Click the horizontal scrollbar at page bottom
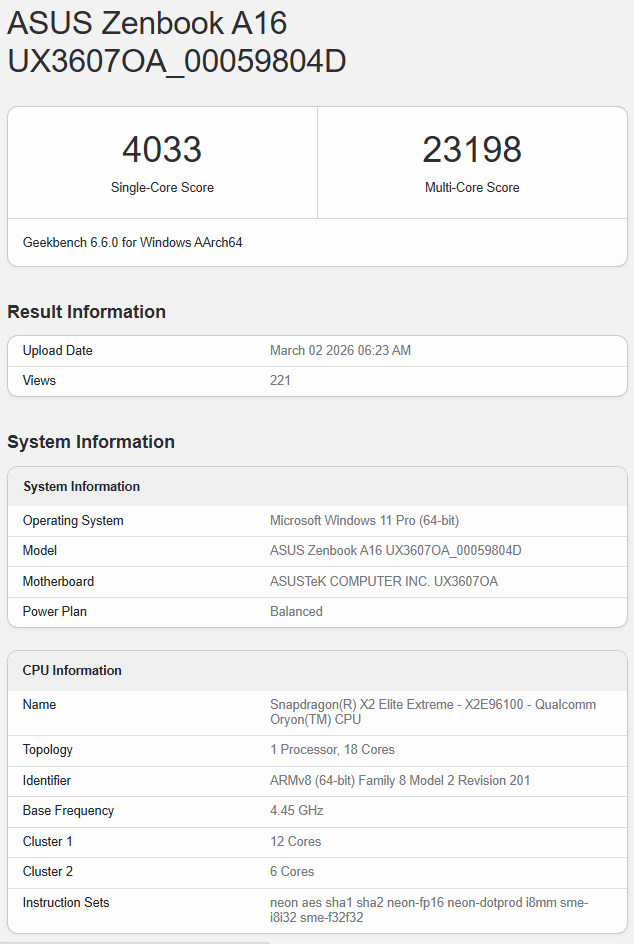 [135, 941]
